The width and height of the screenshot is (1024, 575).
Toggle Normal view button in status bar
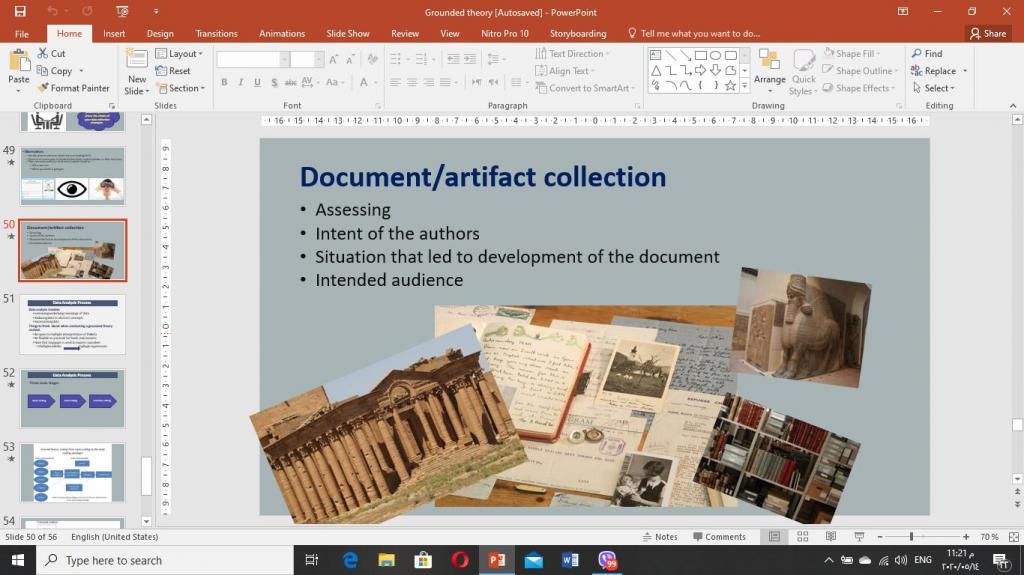pyautogui.click(x=774, y=537)
